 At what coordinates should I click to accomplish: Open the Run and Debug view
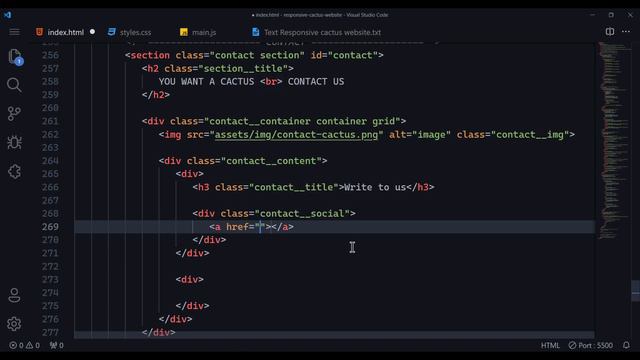(x=14, y=142)
